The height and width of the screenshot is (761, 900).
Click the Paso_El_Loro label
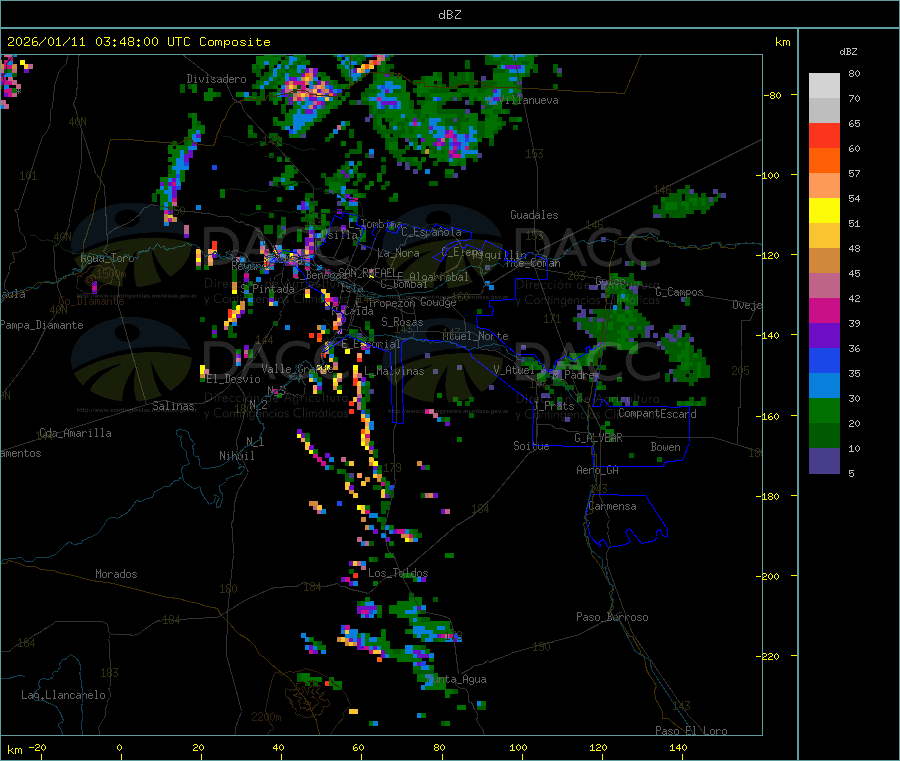tap(691, 731)
